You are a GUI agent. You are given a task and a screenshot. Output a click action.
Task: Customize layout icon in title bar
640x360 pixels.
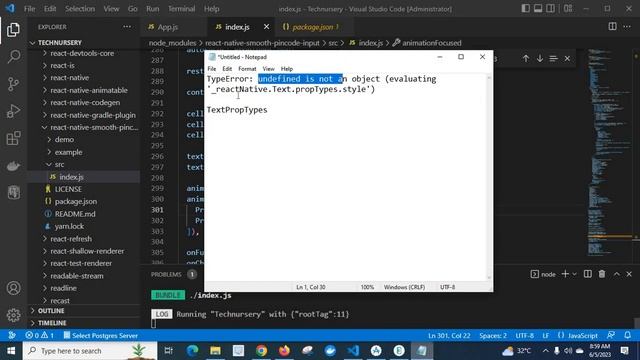coord(568,9)
